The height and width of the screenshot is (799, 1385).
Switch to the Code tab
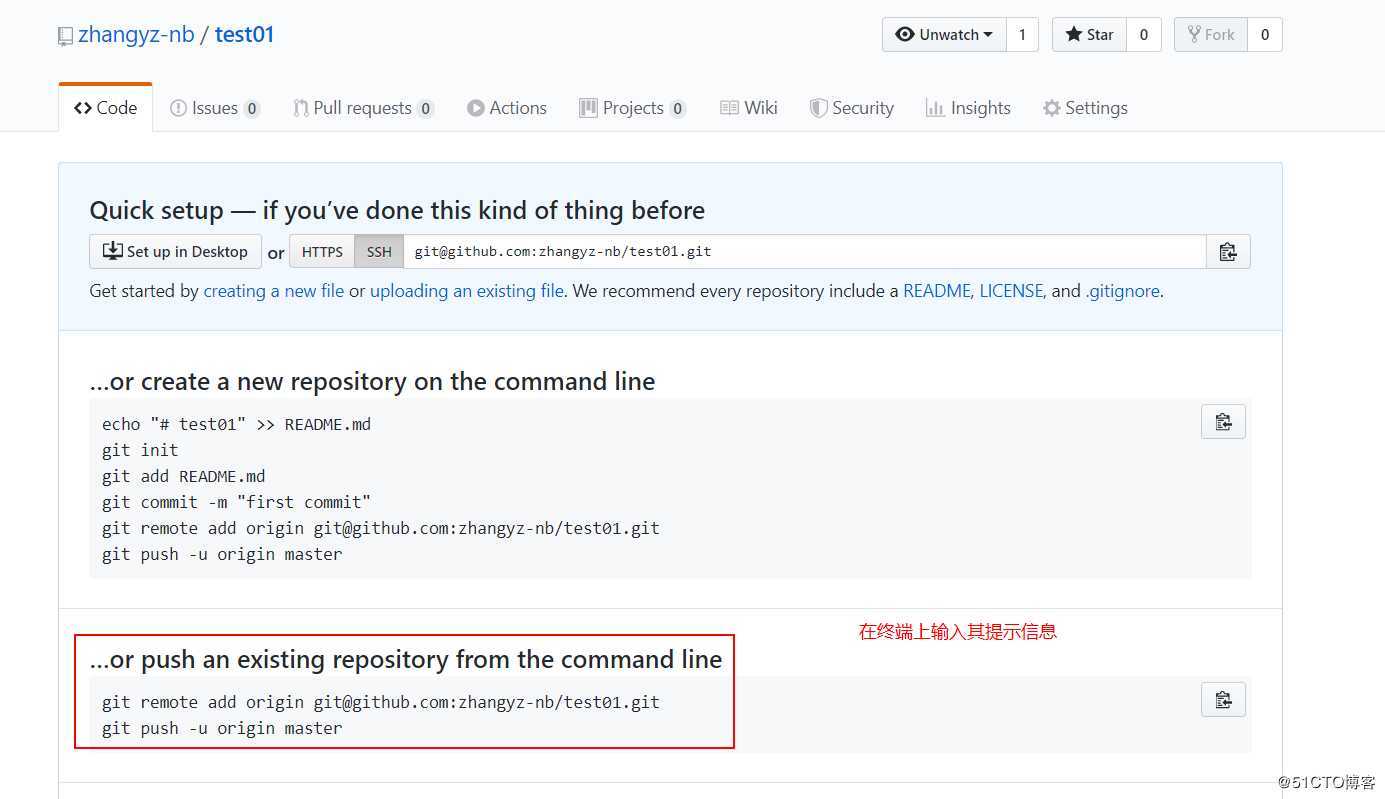click(106, 108)
